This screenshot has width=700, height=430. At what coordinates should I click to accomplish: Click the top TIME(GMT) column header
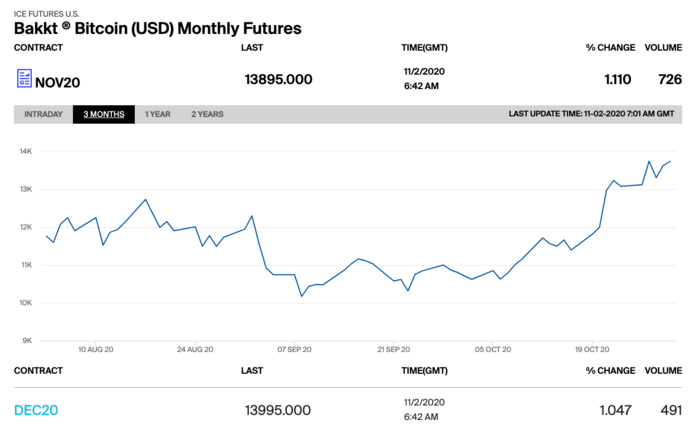click(x=424, y=48)
